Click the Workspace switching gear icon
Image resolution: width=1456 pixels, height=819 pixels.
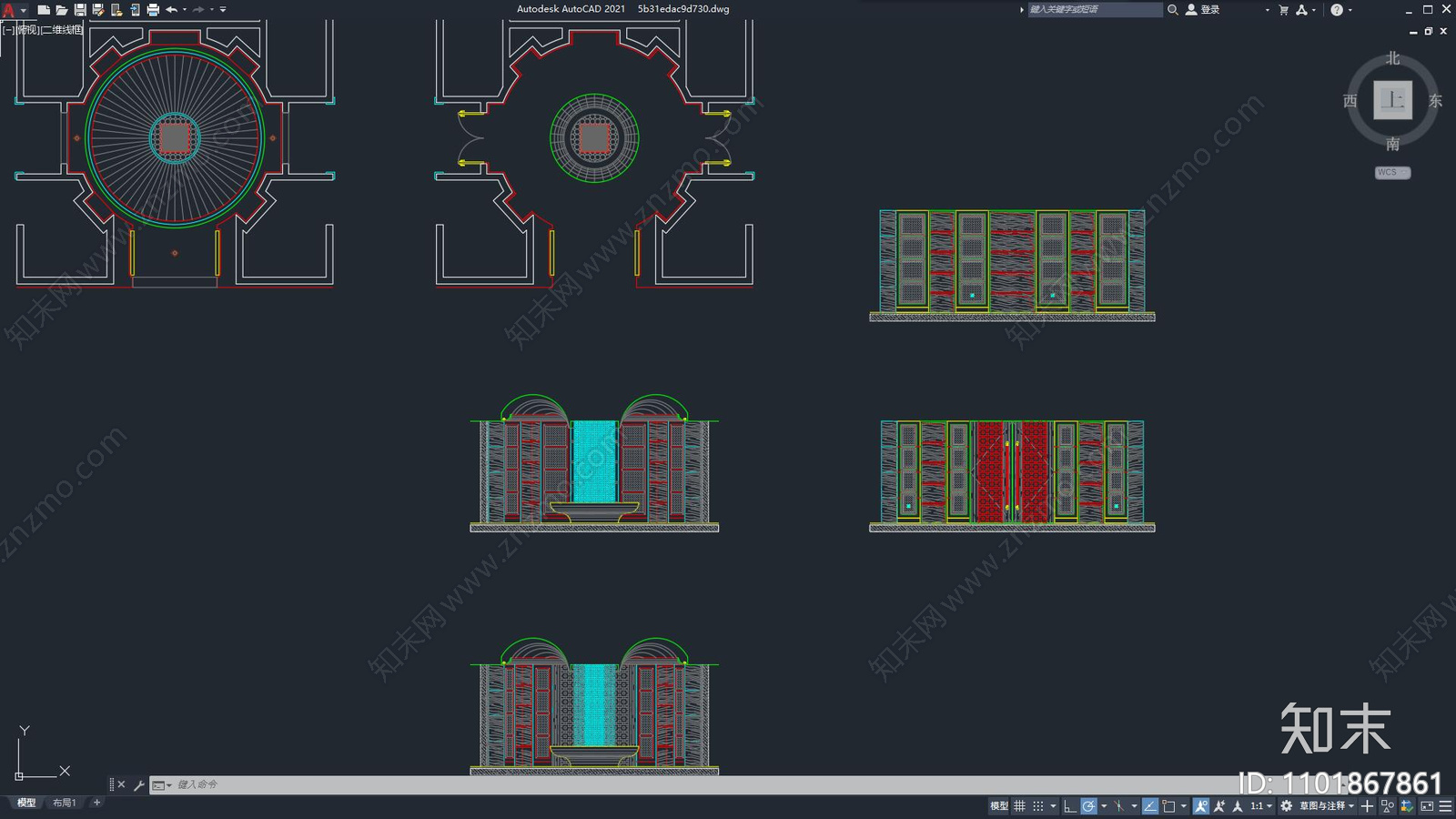pos(1286,806)
